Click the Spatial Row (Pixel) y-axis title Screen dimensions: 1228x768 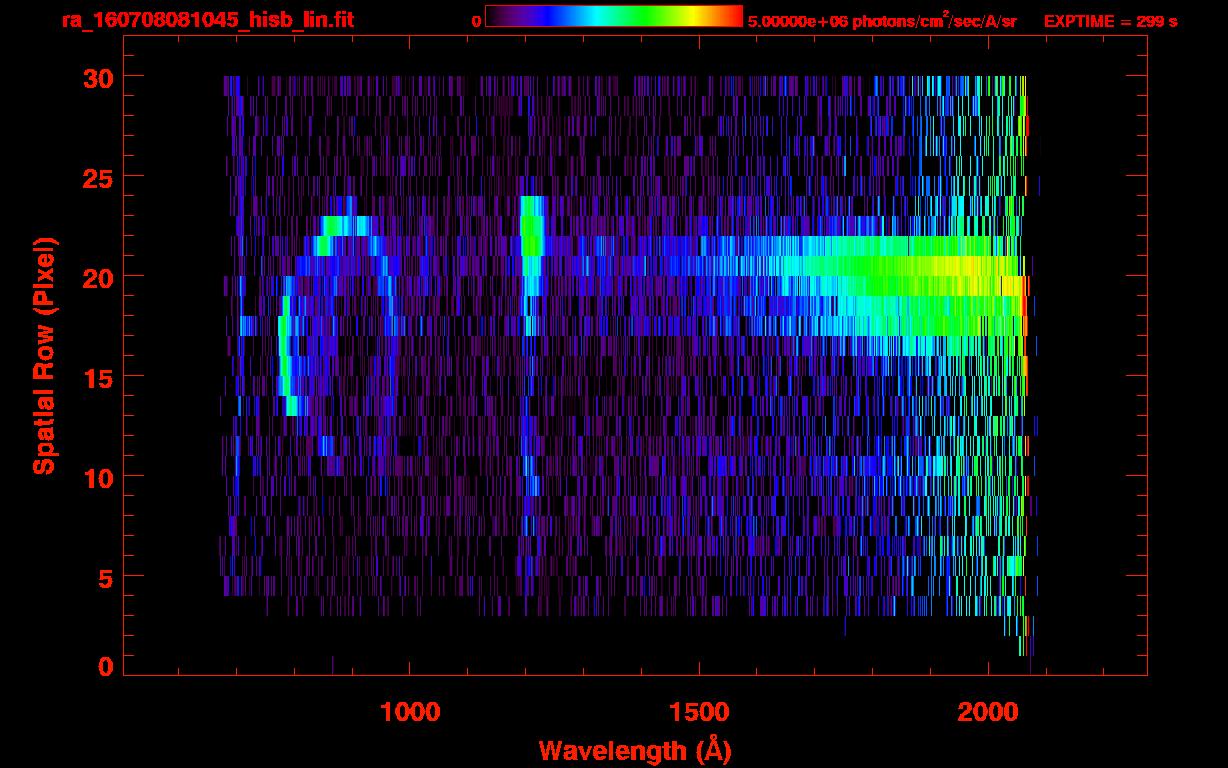click(45, 355)
